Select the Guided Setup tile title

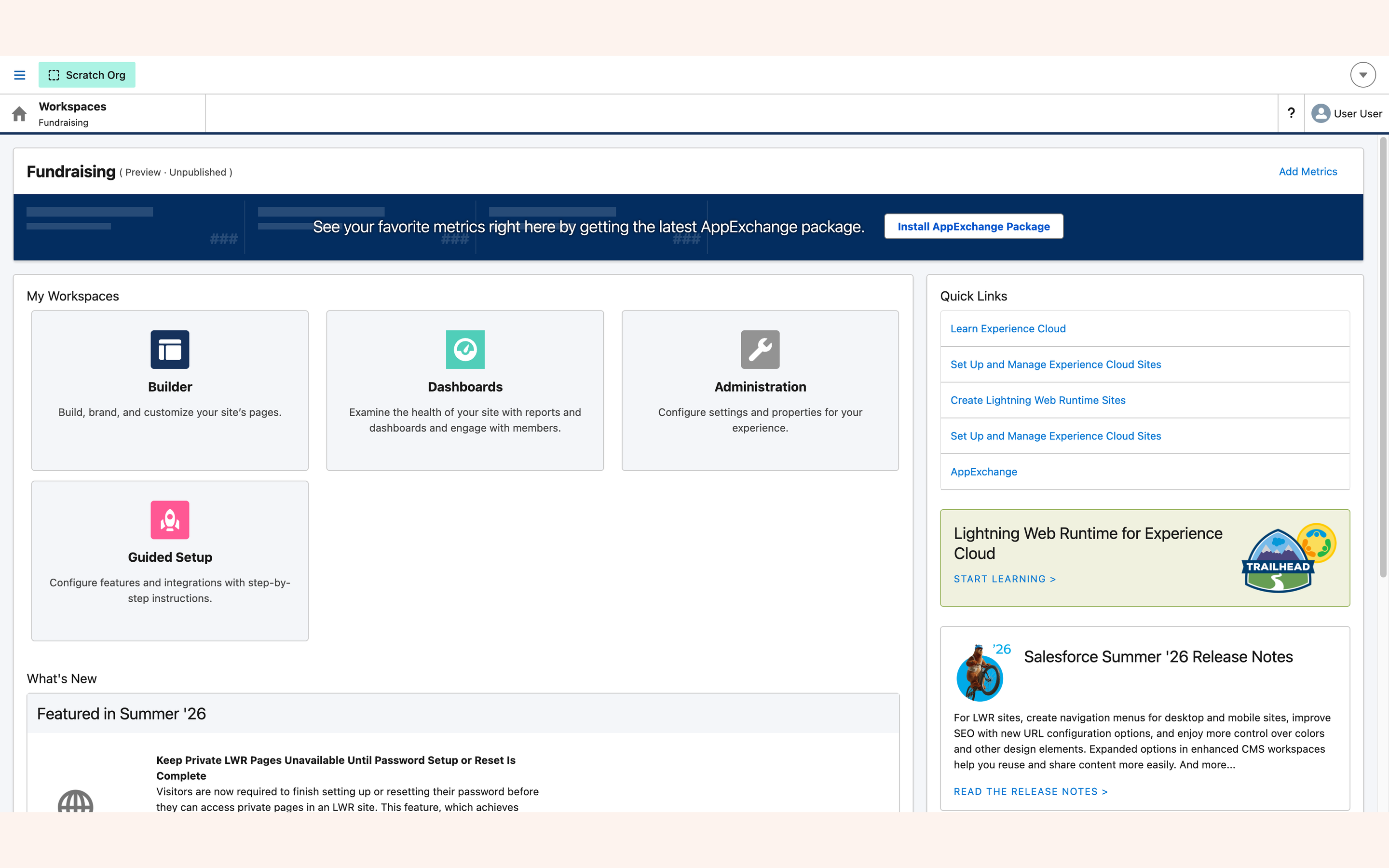click(x=170, y=557)
